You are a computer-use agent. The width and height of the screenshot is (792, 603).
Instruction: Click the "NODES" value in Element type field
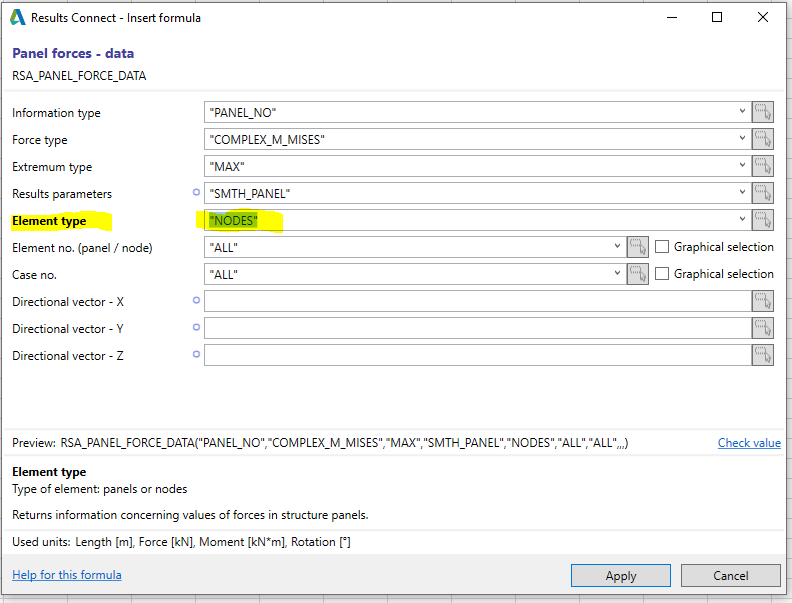(x=233, y=221)
